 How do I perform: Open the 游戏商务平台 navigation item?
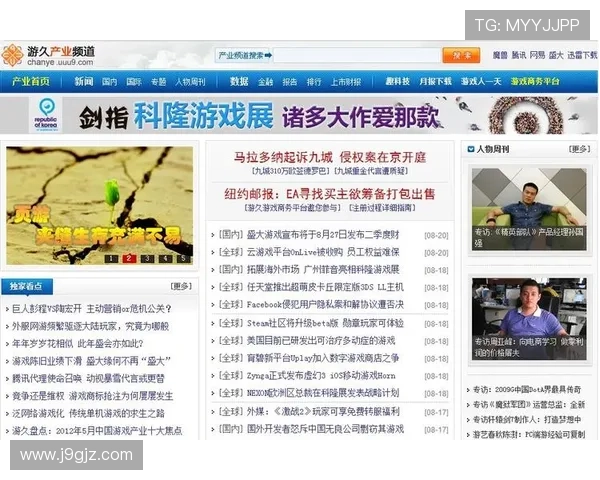(x=535, y=82)
